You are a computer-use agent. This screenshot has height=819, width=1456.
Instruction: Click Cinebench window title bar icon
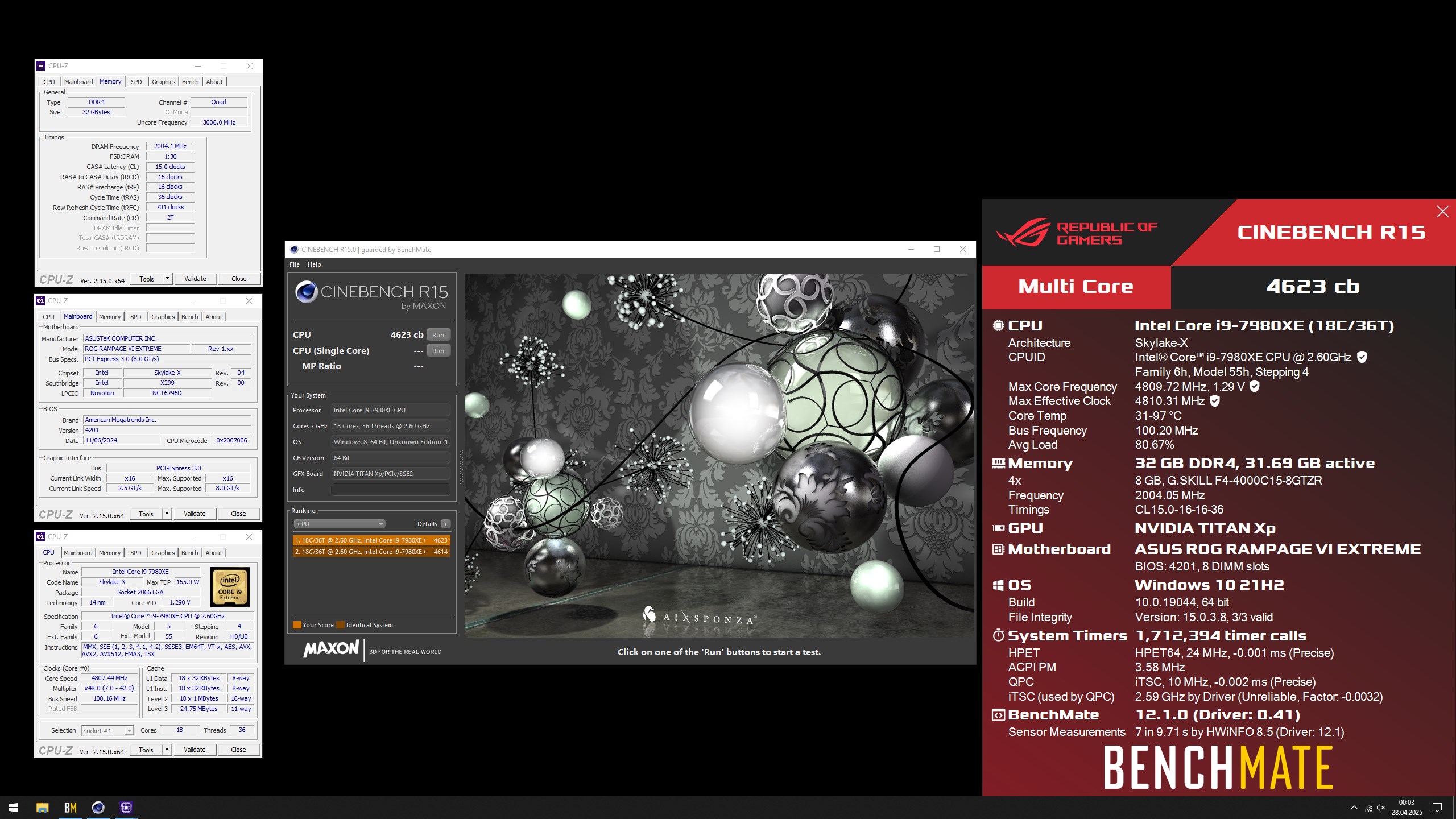tap(294, 250)
